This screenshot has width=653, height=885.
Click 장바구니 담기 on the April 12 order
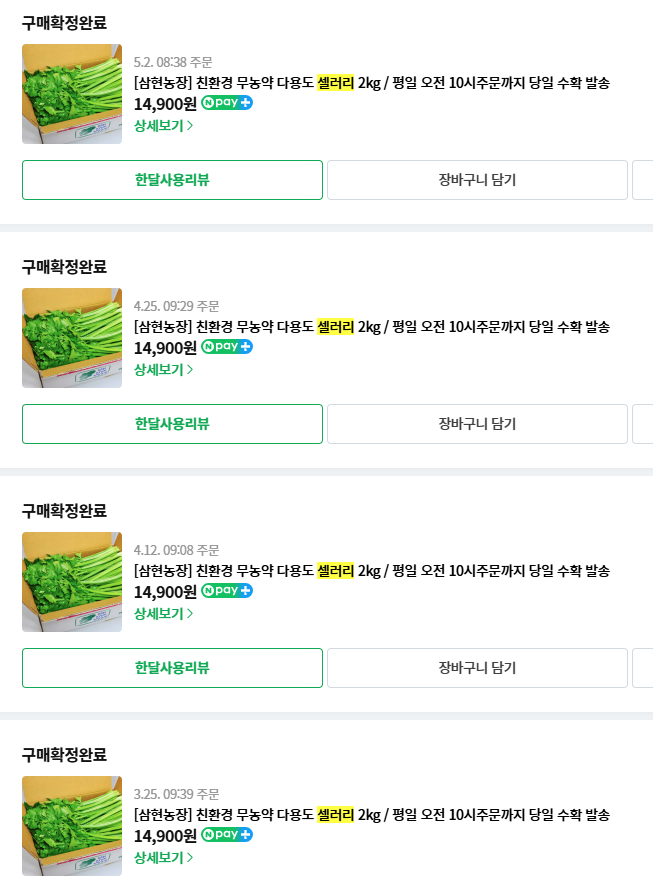pos(477,668)
